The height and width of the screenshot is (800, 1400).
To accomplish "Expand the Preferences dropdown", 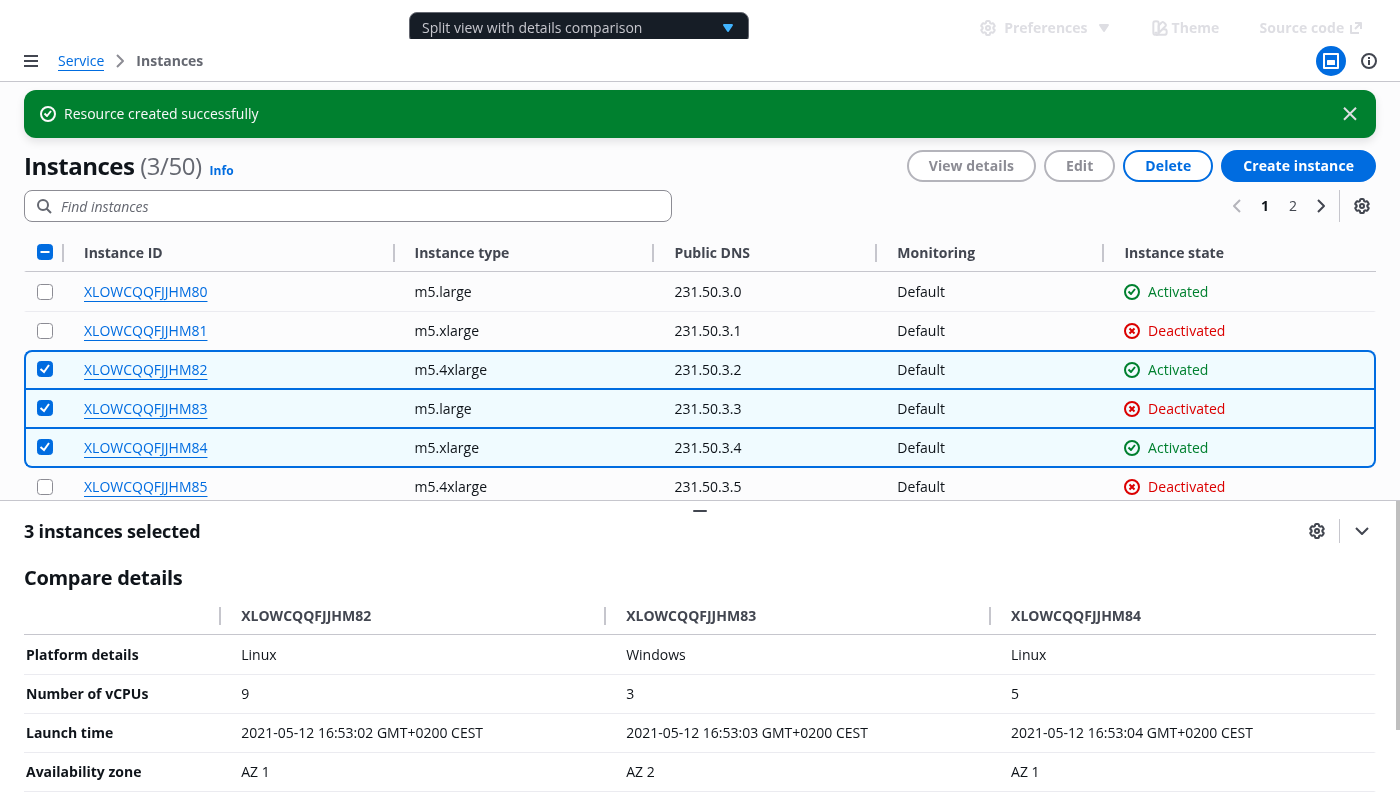I will [x=1045, y=28].
